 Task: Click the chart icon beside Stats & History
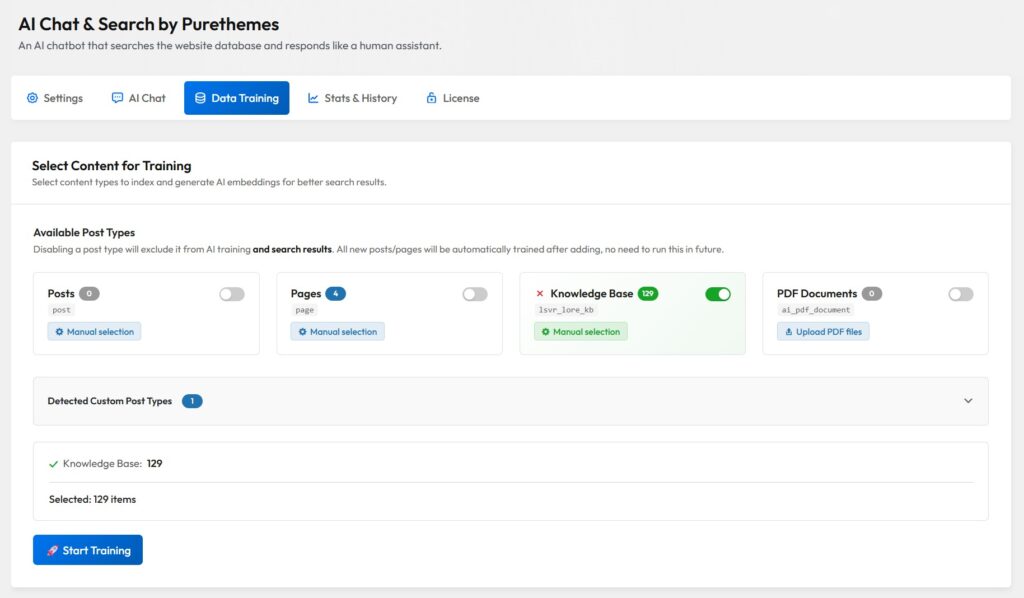pos(313,98)
